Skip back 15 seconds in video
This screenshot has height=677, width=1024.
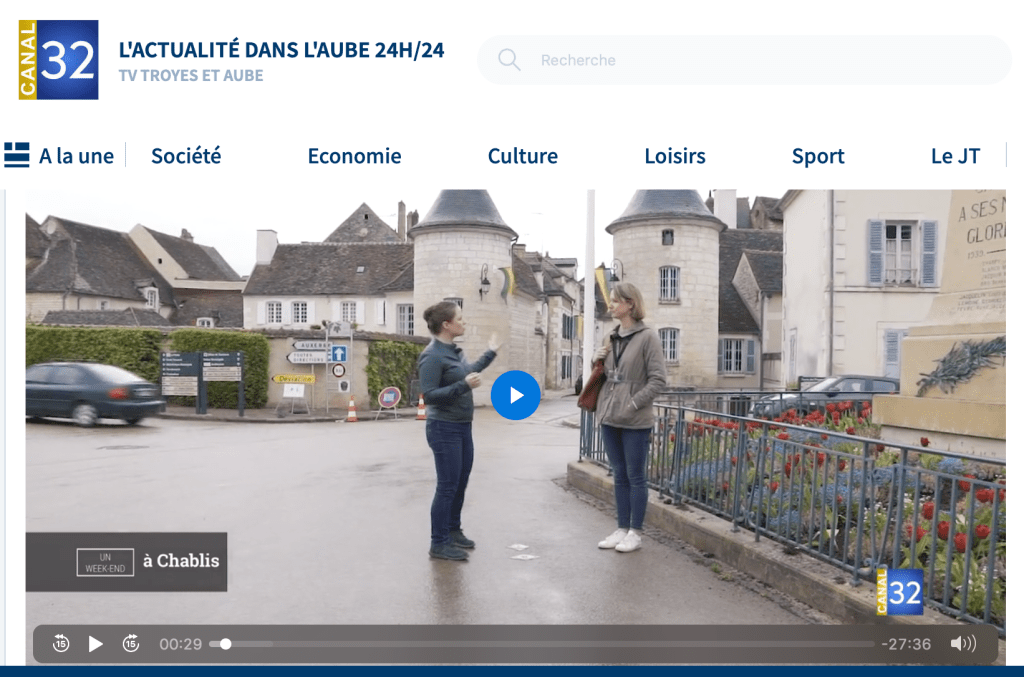coord(61,644)
